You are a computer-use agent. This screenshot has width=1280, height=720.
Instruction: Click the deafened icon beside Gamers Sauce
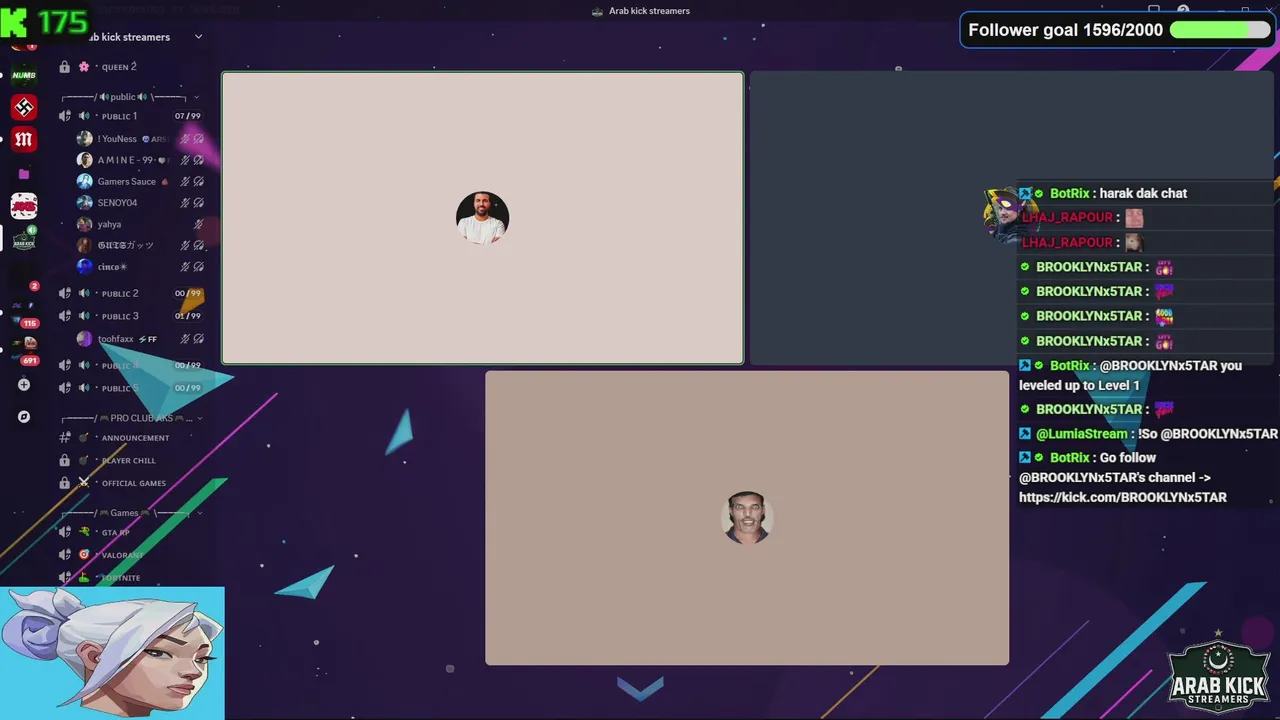pyautogui.click(x=199, y=182)
